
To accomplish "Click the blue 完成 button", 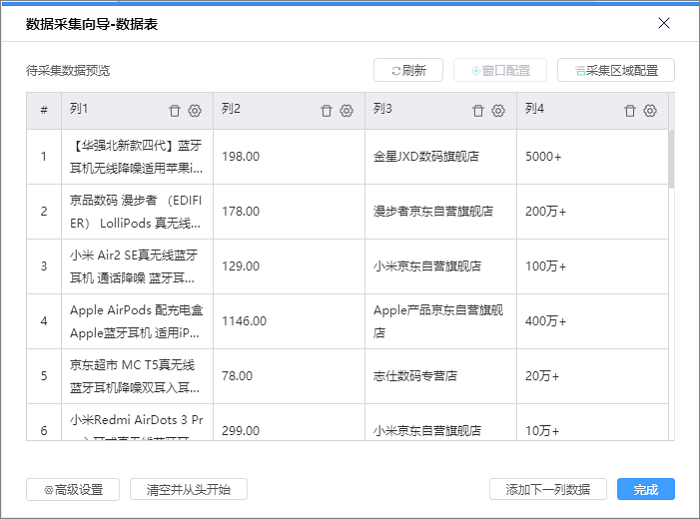I will (646, 490).
